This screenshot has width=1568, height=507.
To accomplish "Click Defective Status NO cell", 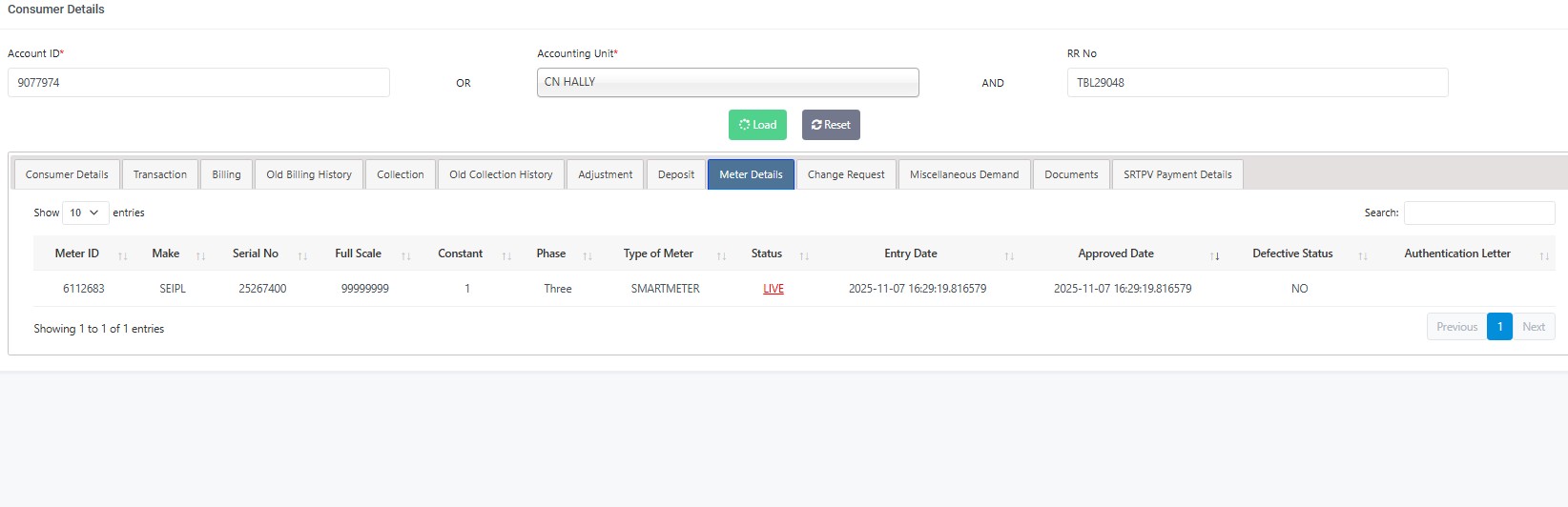I will [1299, 289].
